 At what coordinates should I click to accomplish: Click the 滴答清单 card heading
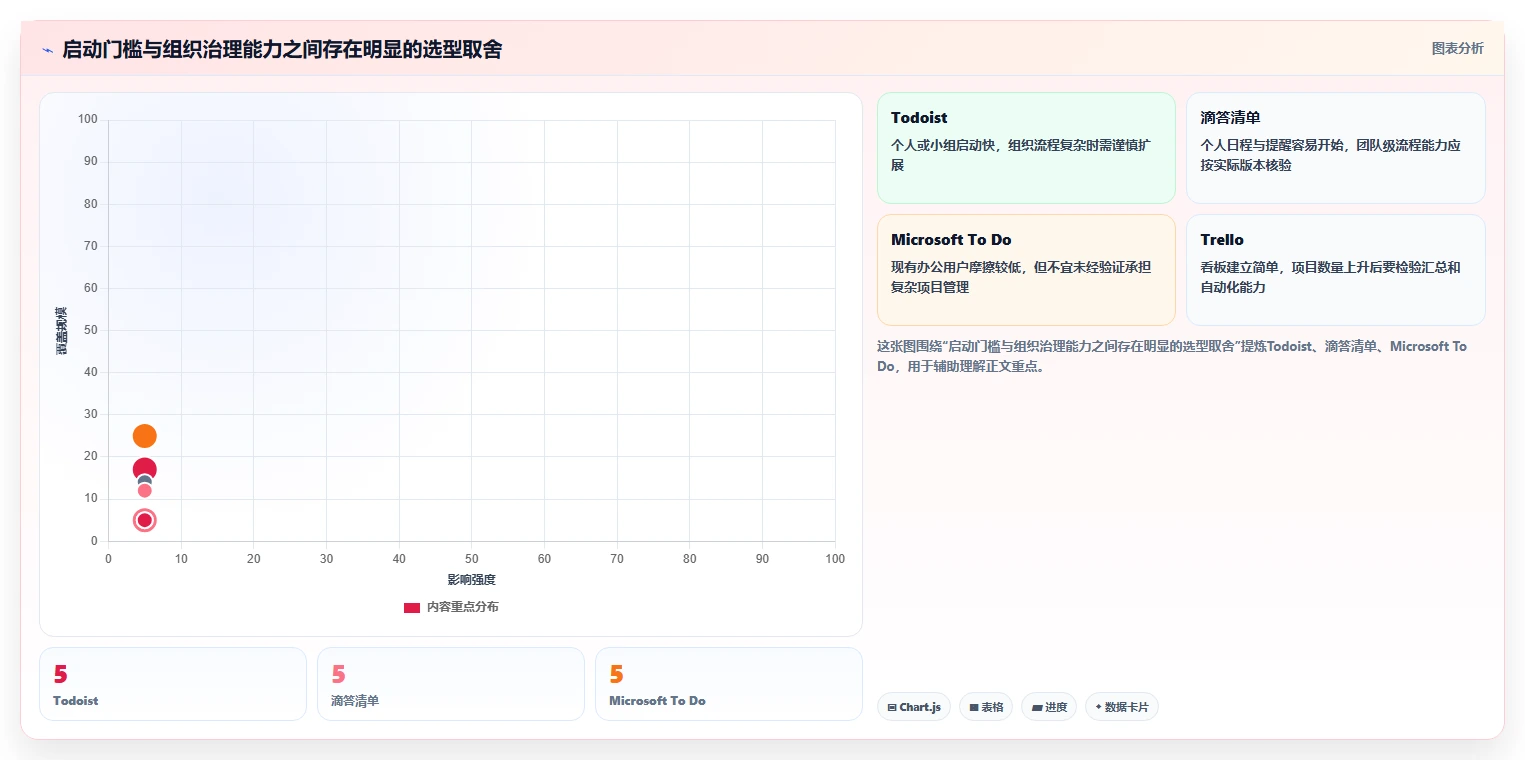pyautogui.click(x=1230, y=117)
